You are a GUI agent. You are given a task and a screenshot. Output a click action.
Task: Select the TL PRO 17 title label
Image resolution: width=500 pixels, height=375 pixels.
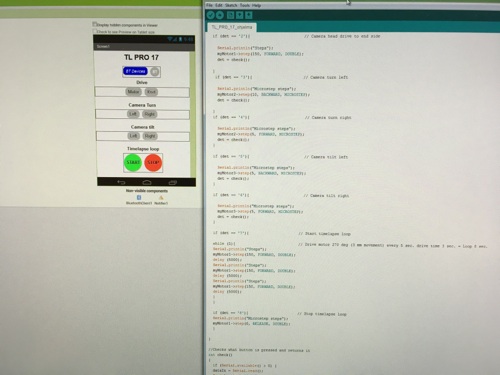141,57
